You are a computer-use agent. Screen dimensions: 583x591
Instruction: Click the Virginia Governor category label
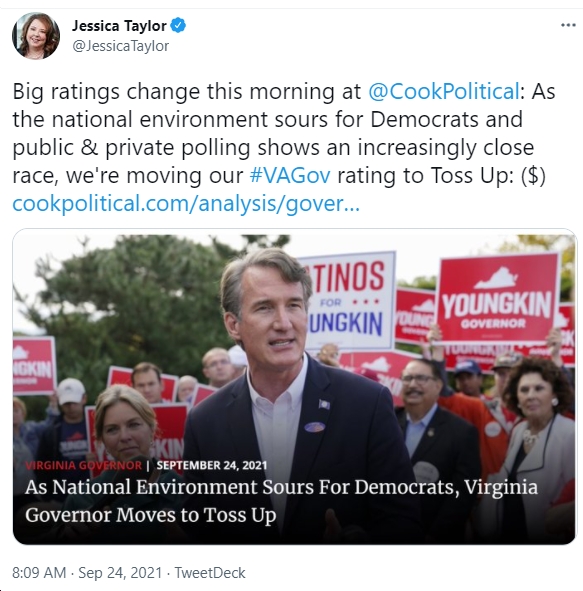click(x=83, y=465)
